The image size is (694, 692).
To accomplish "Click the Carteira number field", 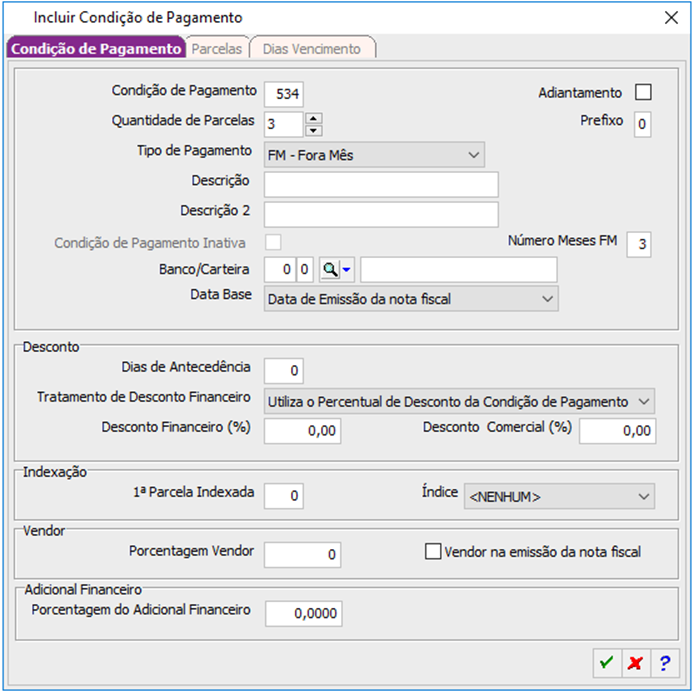I will pos(305,269).
